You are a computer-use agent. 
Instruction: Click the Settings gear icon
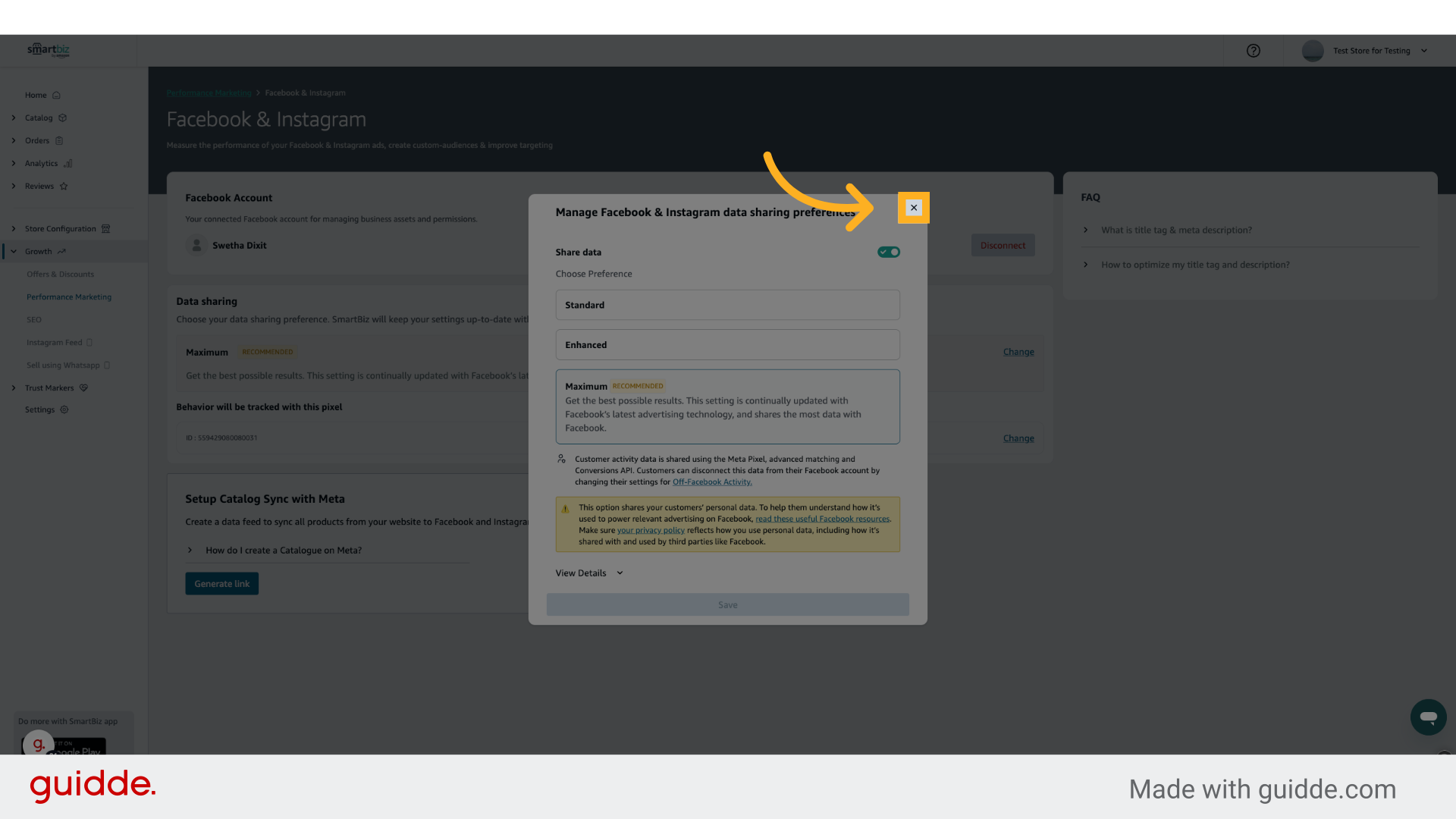(64, 410)
